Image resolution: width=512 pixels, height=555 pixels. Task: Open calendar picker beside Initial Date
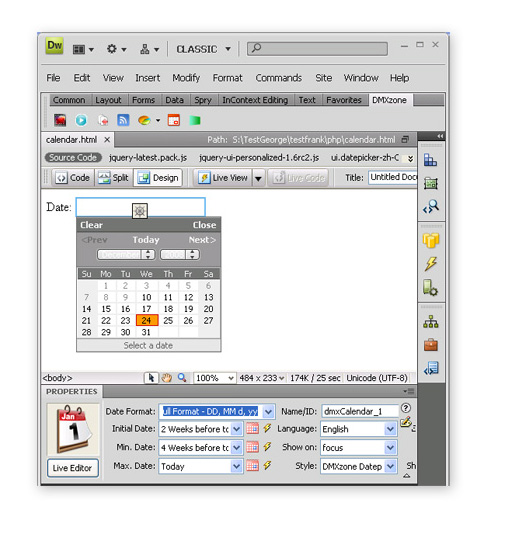coord(252,429)
